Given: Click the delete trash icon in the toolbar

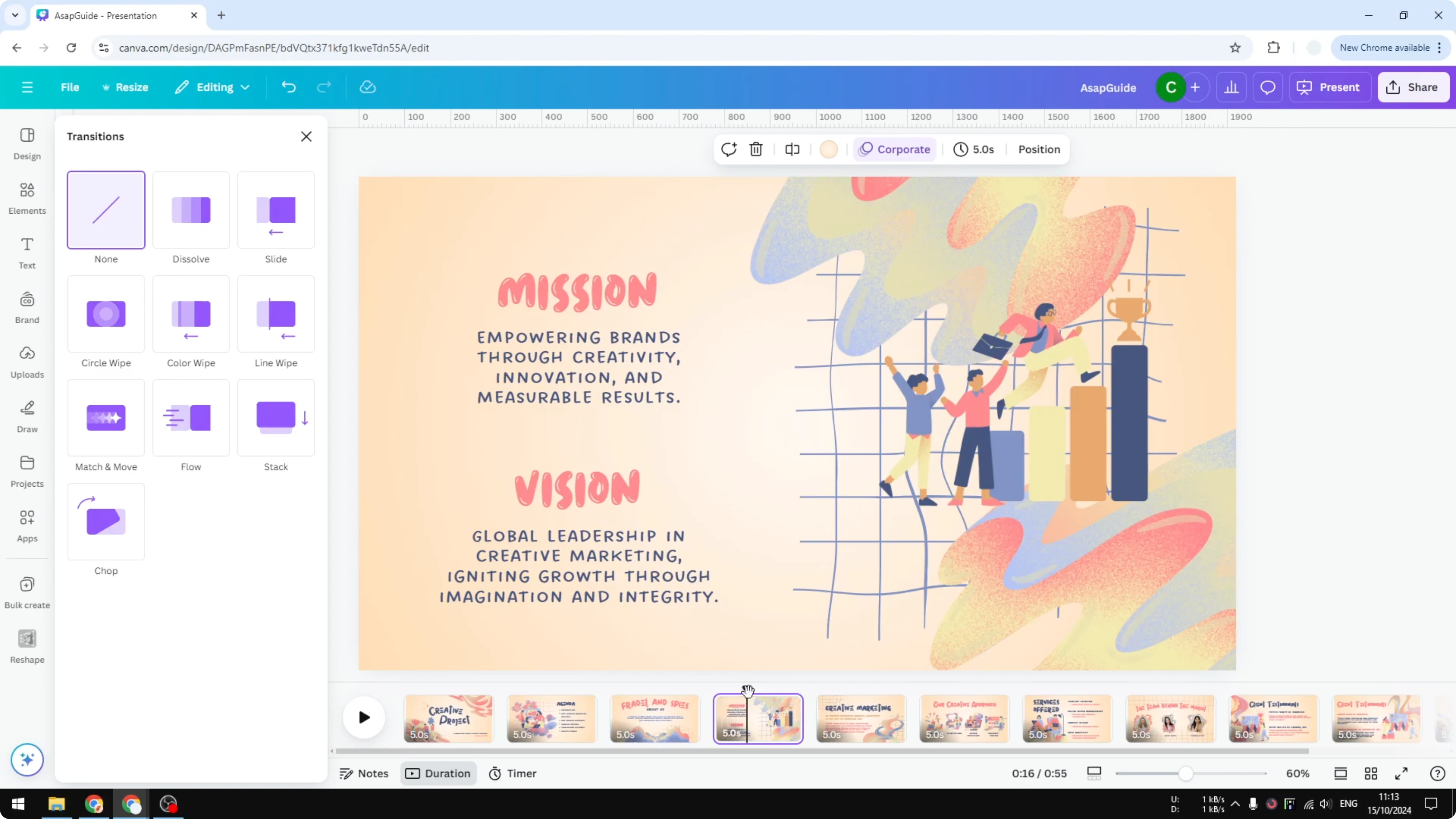Looking at the screenshot, I should (x=756, y=149).
